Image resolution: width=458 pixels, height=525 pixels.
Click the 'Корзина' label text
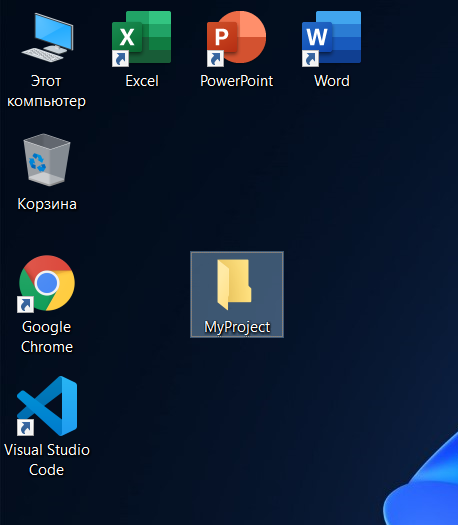click(47, 204)
